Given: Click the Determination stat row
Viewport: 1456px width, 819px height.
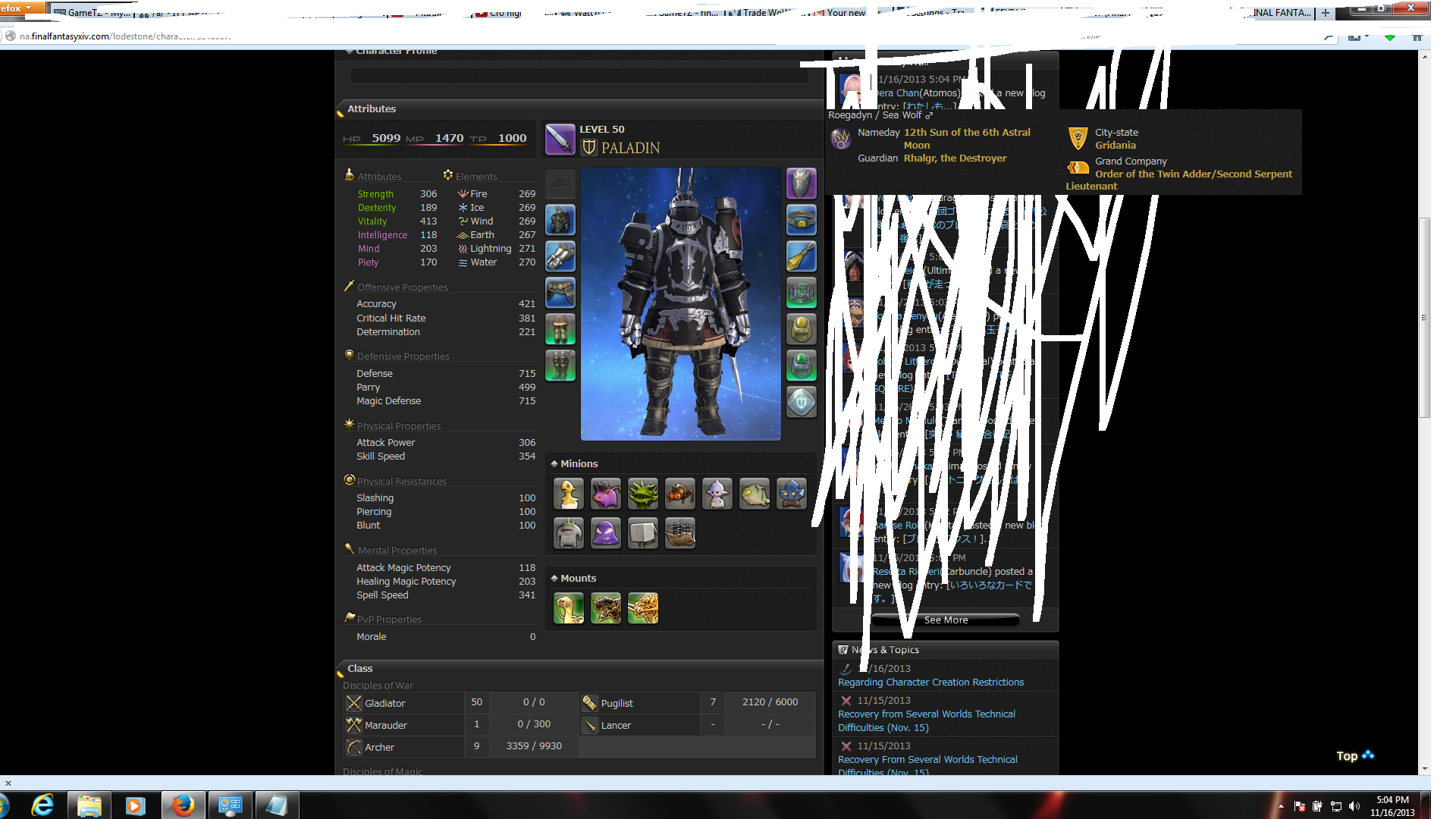Looking at the screenshot, I should point(446,331).
